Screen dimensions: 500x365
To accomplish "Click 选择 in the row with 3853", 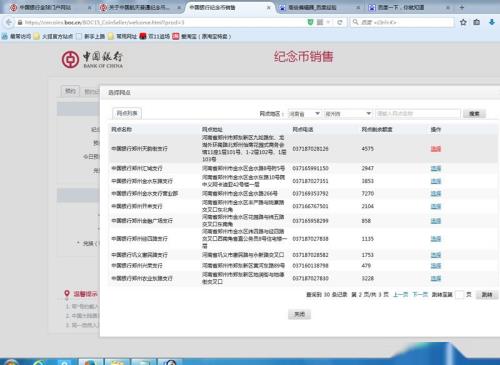I will [x=436, y=181].
